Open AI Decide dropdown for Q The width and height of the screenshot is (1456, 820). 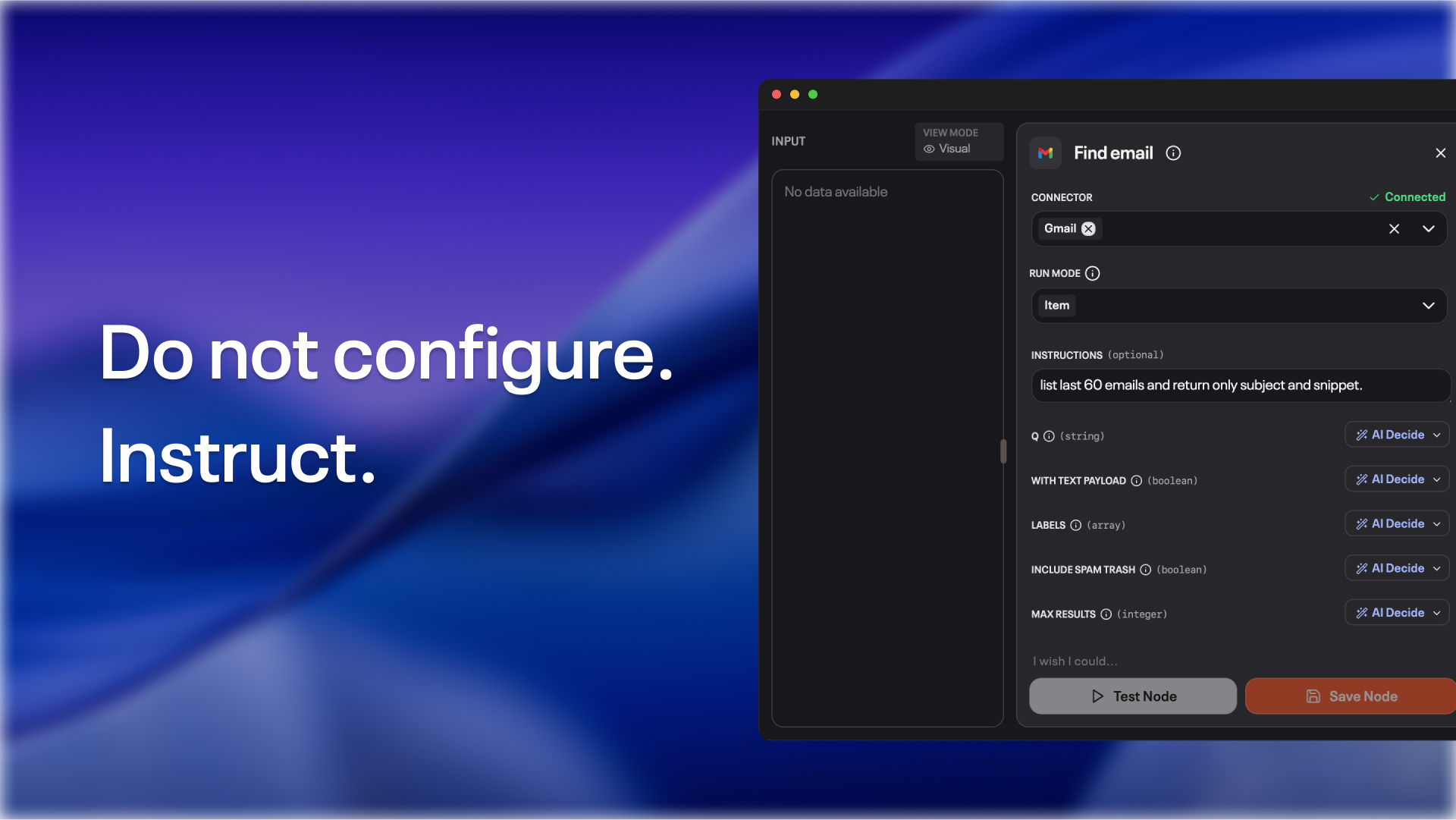pyautogui.click(x=1397, y=435)
